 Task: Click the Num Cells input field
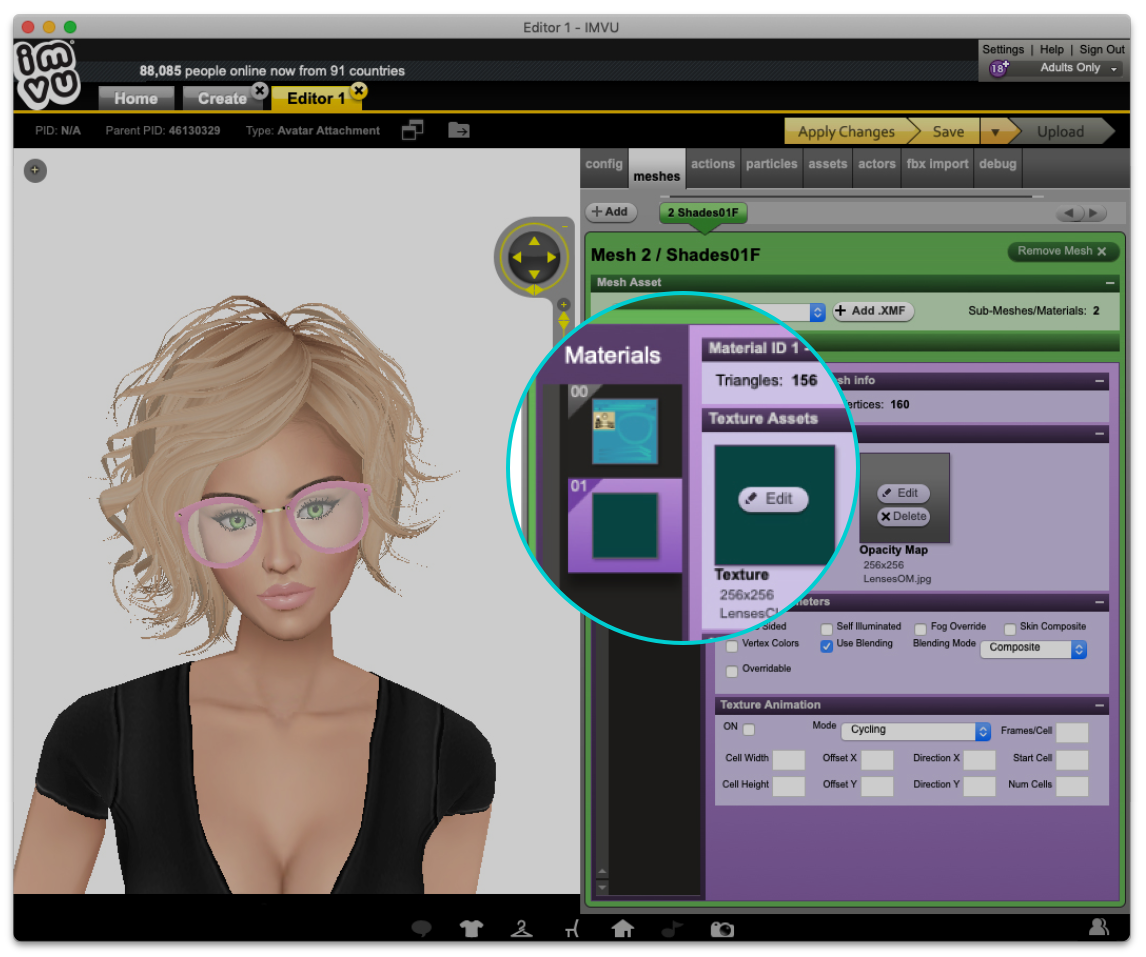[x=1072, y=786]
